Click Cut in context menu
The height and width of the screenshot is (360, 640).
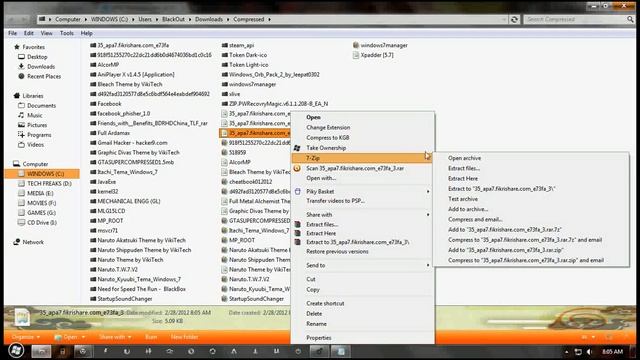311,279
